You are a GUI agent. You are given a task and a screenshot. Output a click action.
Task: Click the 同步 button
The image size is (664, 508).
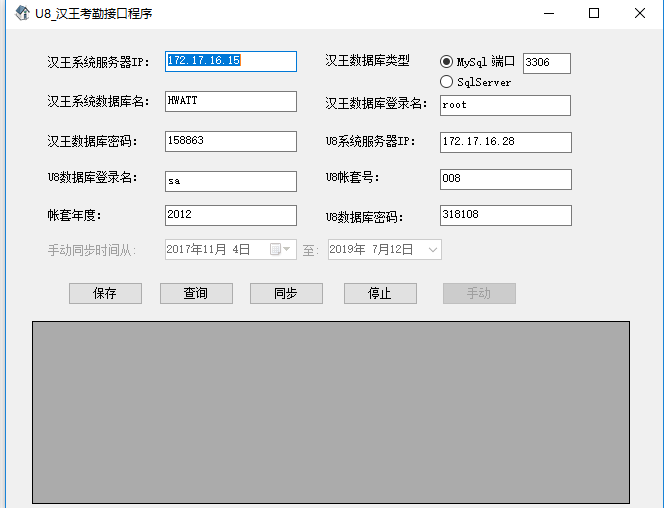tap(286, 293)
